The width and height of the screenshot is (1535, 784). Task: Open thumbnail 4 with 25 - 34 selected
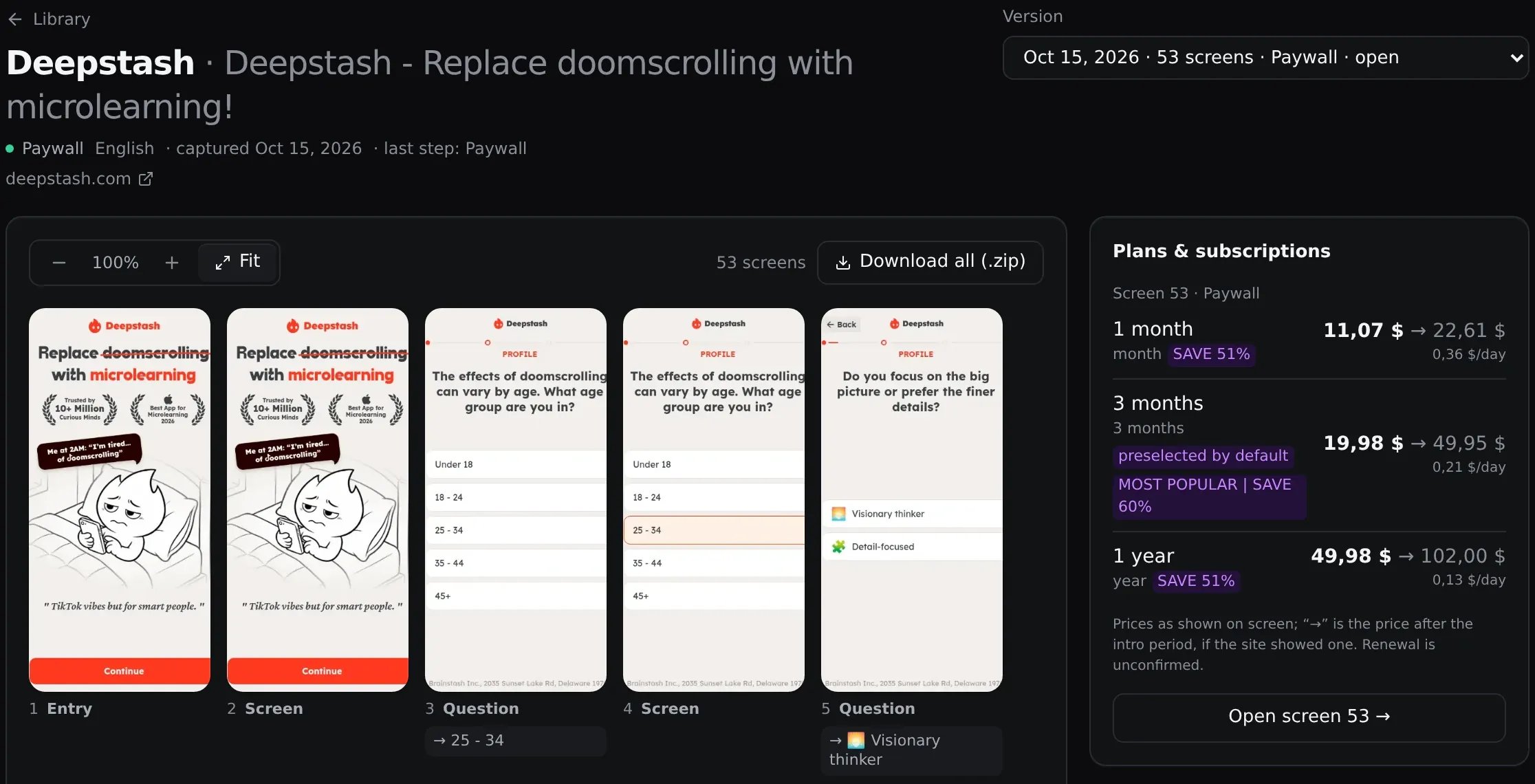tap(714, 500)
